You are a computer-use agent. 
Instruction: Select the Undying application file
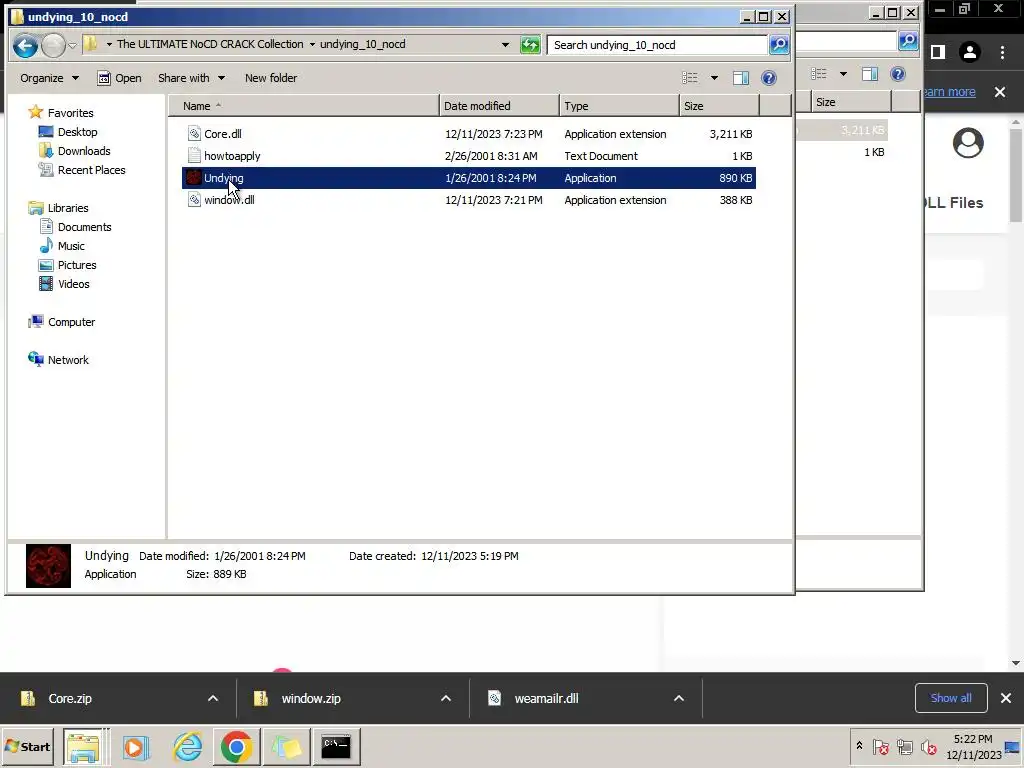(x=468, y=178)
